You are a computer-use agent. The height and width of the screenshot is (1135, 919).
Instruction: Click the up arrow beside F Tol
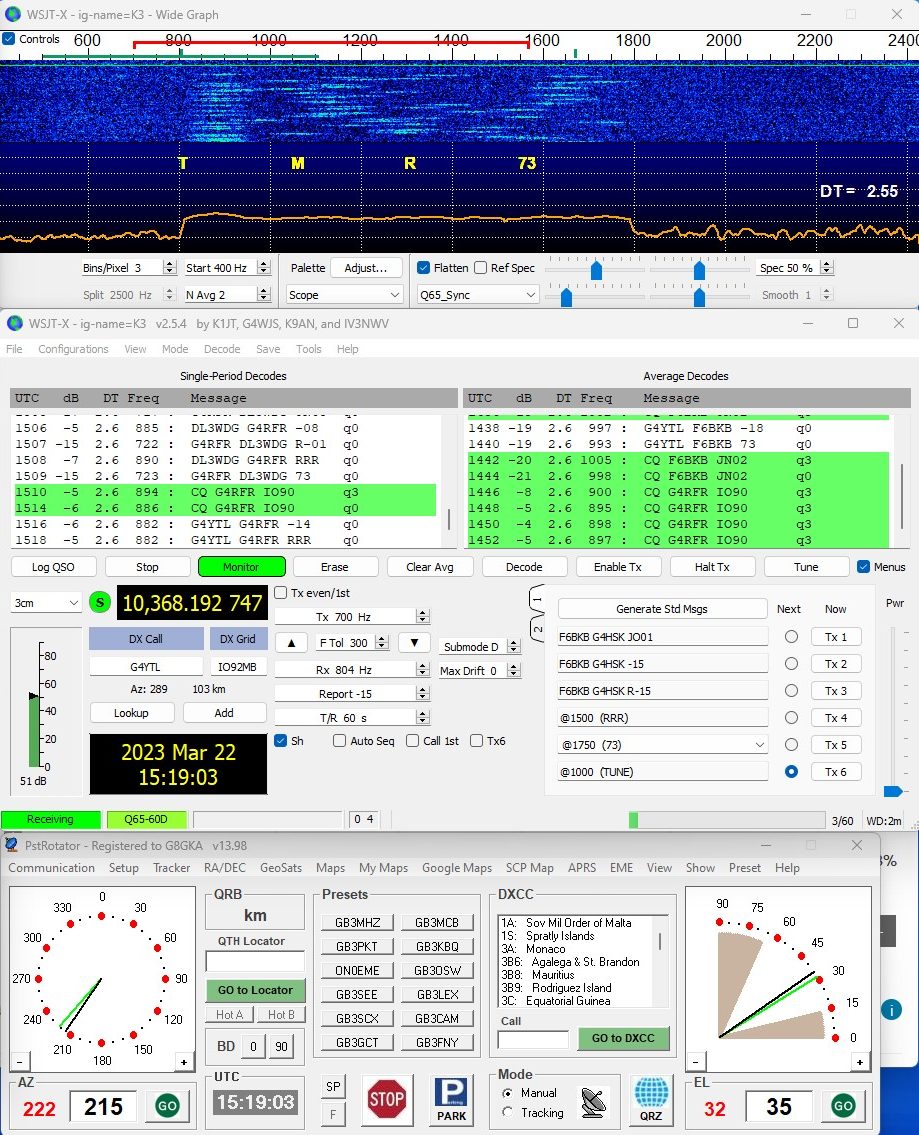pos(291,643)
